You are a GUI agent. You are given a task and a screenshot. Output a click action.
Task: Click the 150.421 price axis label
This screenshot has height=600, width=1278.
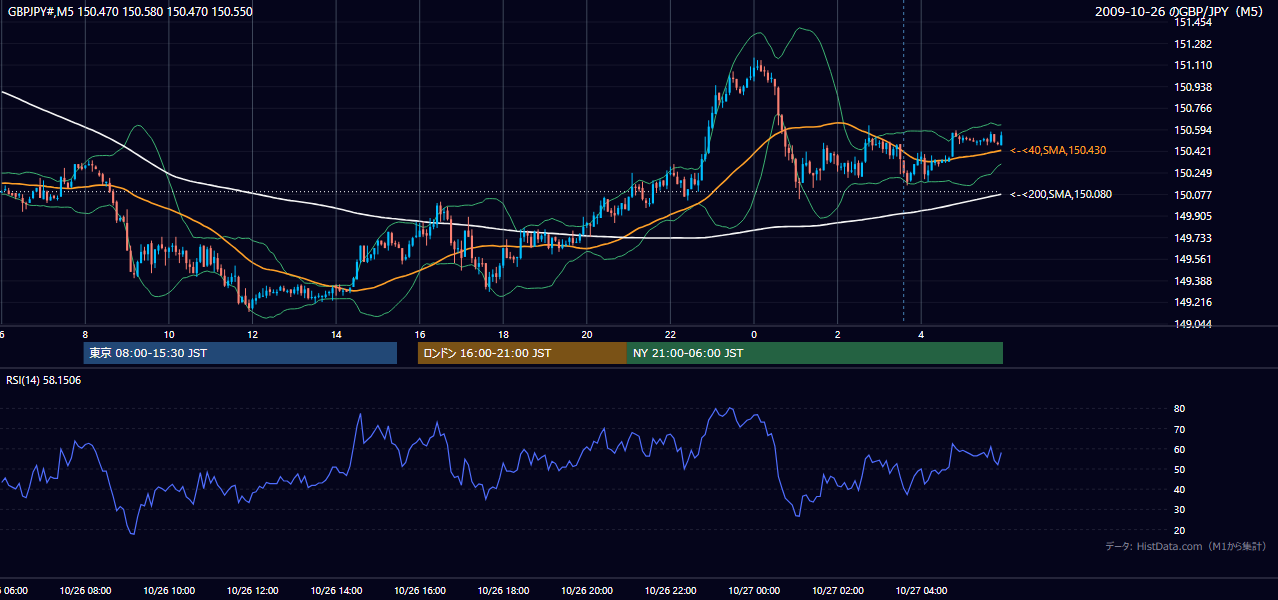[x=1193, y=151]
